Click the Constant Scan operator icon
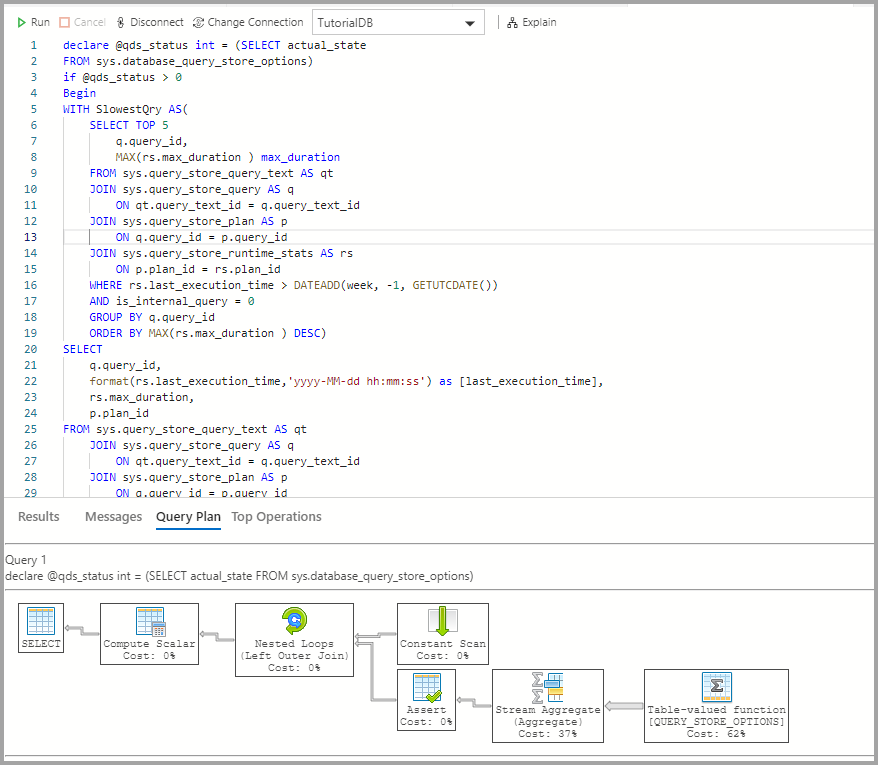 click(442, 620)
